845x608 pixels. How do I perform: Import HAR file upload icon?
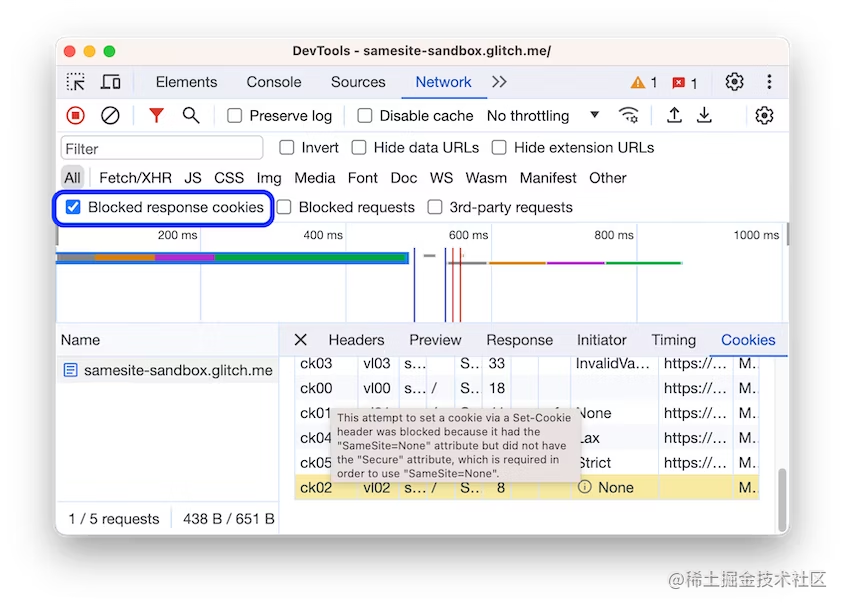tap(674, 115)
